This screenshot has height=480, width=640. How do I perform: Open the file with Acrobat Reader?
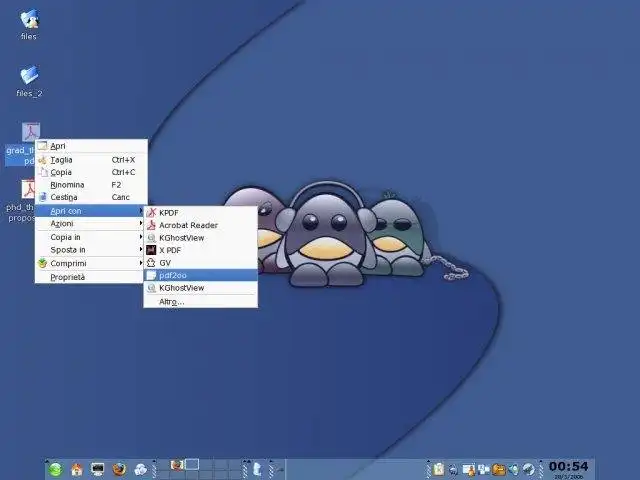(201, 225)
